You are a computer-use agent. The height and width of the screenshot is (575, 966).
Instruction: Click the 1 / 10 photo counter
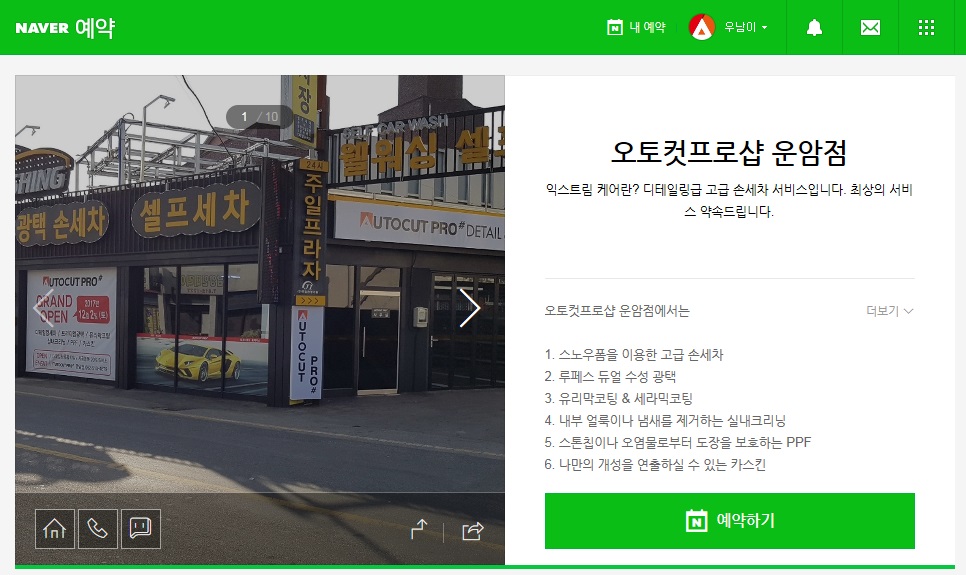tap(259, 116)
